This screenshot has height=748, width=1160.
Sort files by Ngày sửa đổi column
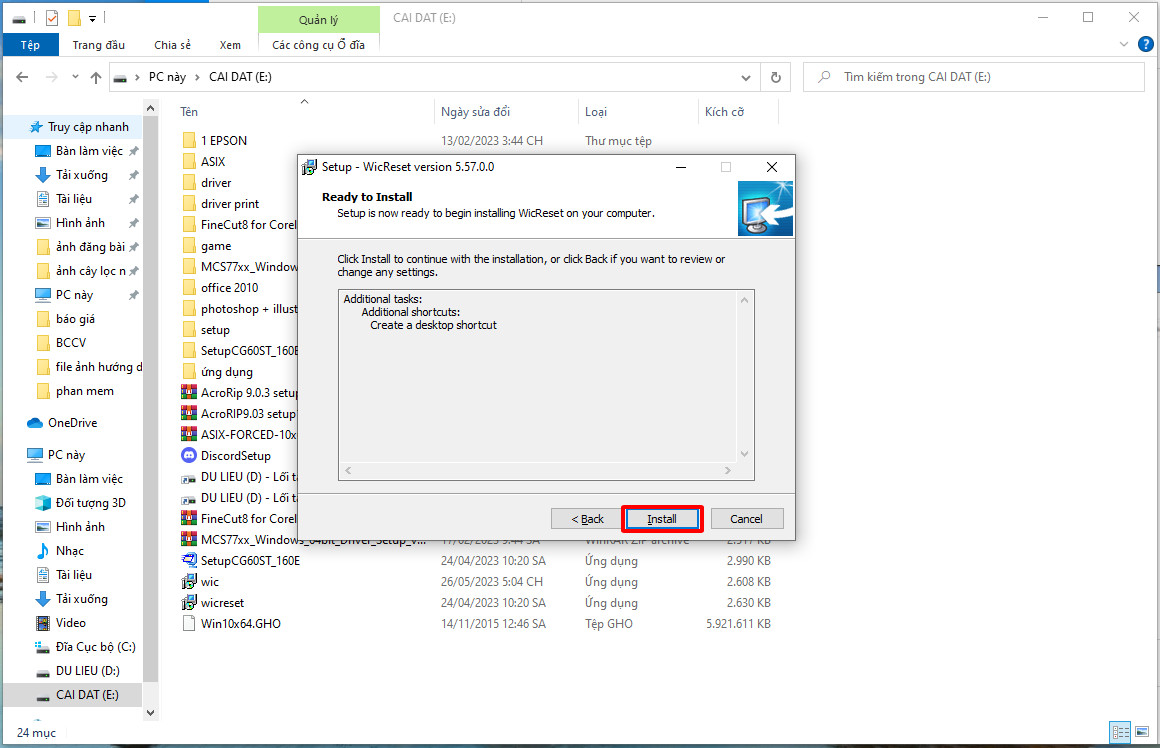point(475,112)
